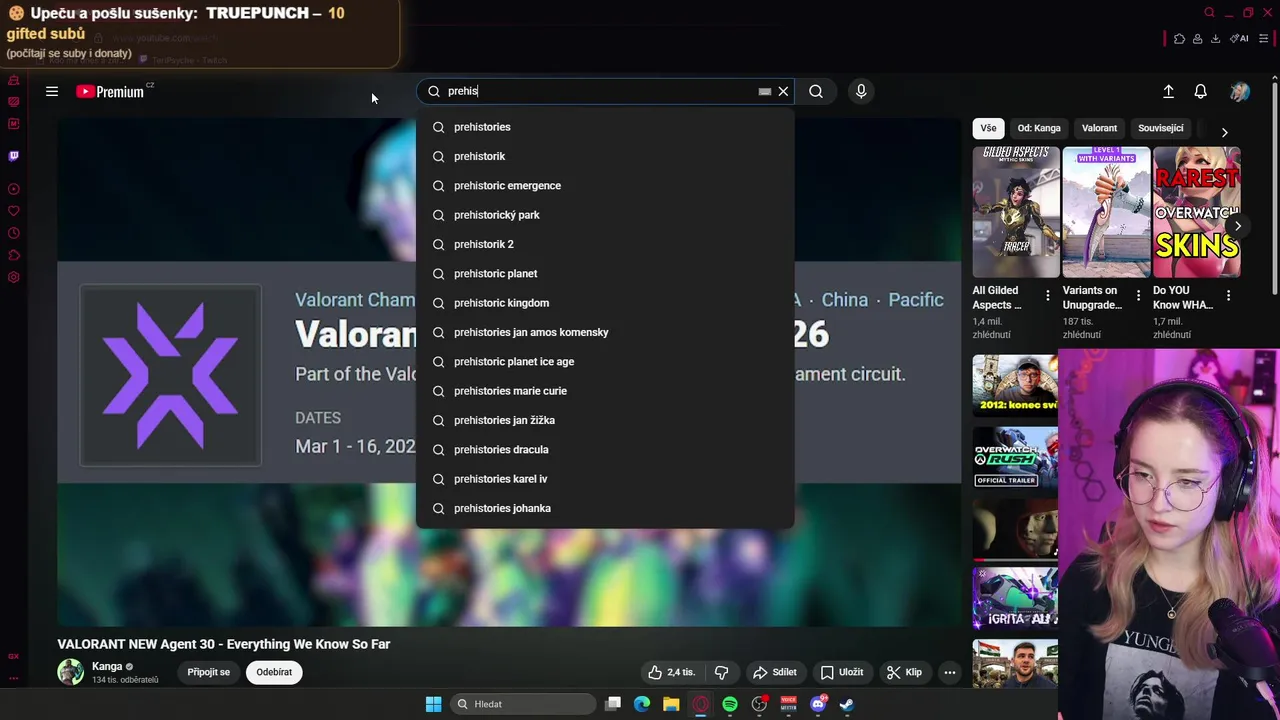The height and width of the screenshot is (720, 1280).
Task: Open 'Variants on Upgrade' short thumbnail
Action: pyautogui.click(x=1106, y=212)
